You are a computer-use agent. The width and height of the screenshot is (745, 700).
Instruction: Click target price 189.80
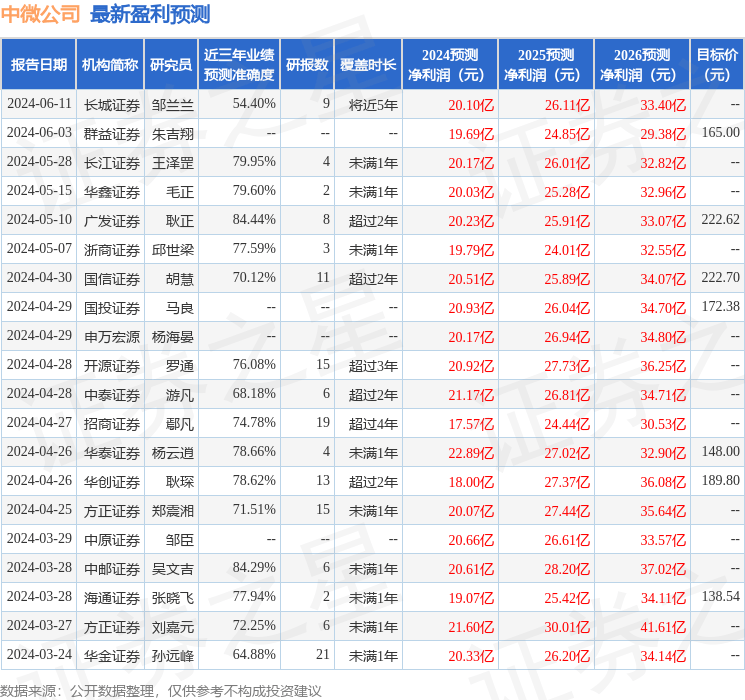pos(721,480)
